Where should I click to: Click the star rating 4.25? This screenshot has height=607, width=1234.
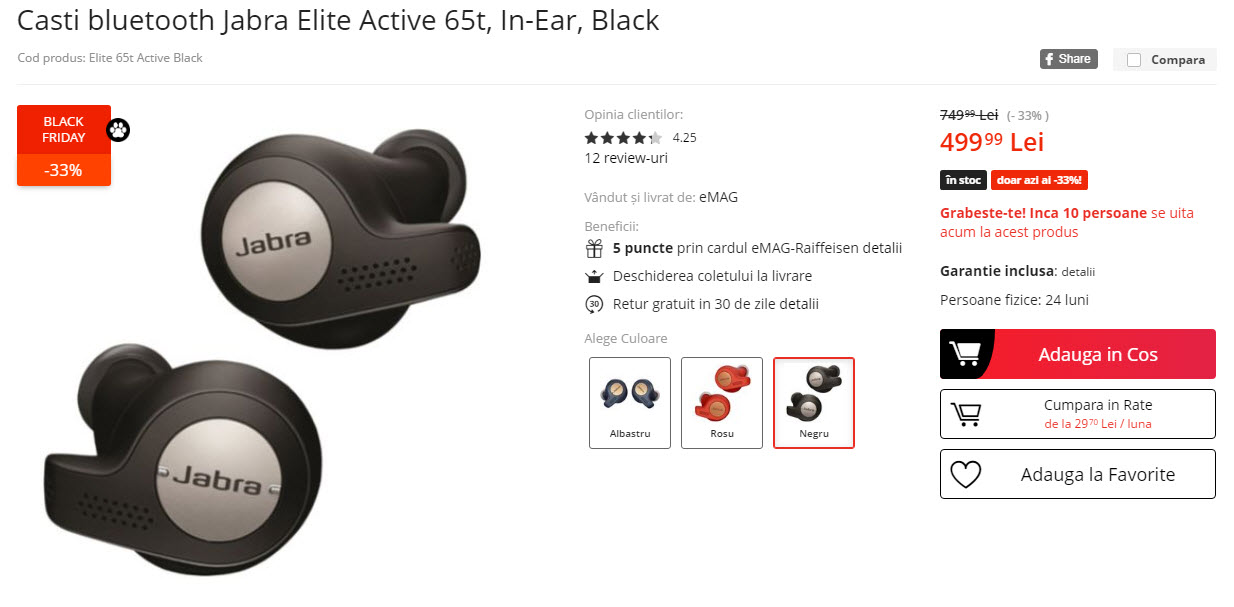tap(623, 138)
